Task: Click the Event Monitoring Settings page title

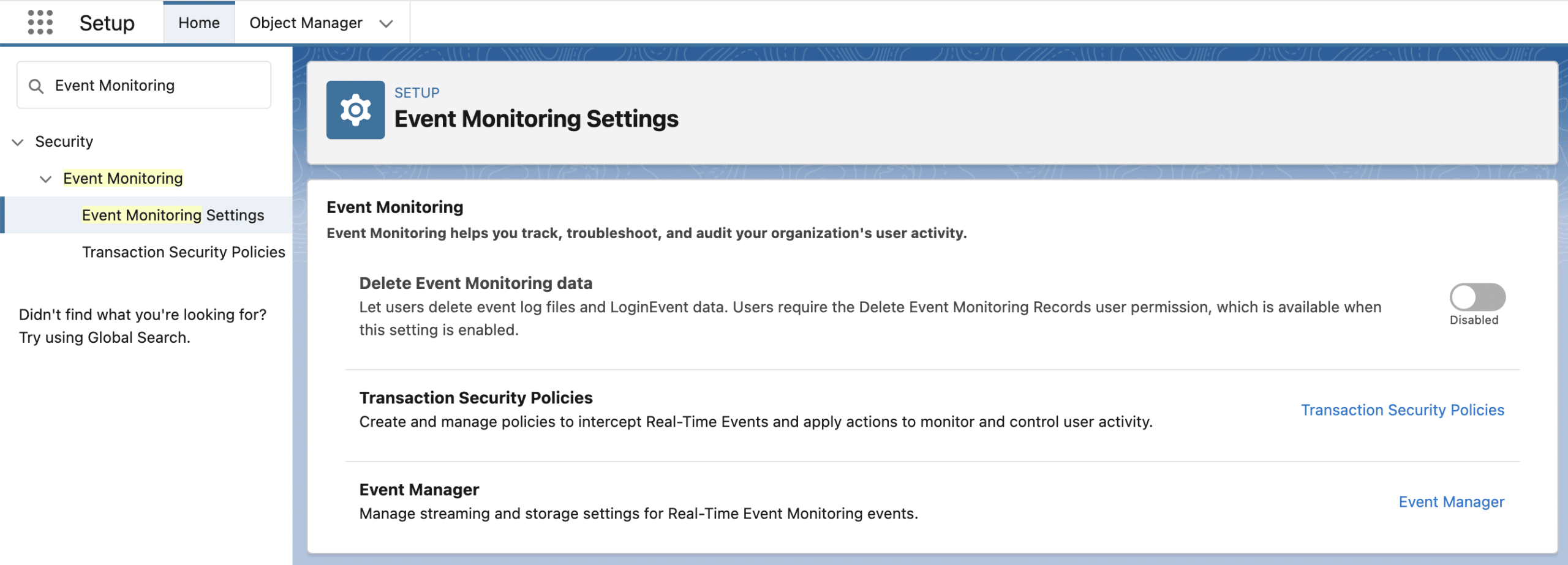Action: pyautogui.click(x=537, y=119)
